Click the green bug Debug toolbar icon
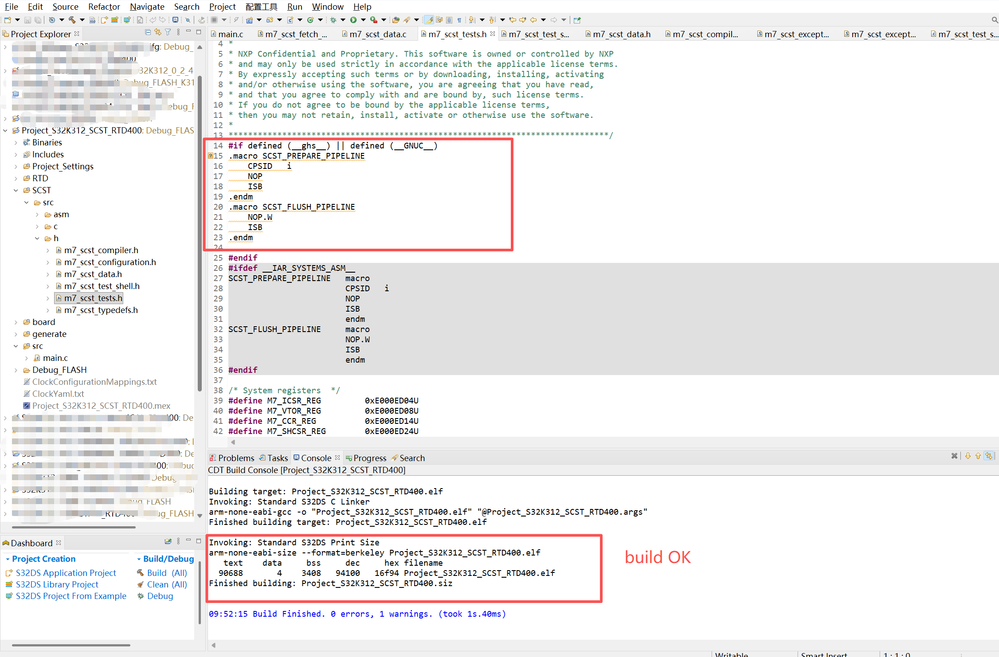Viewport: 999px width, 657px height. (x=333, y=20)
